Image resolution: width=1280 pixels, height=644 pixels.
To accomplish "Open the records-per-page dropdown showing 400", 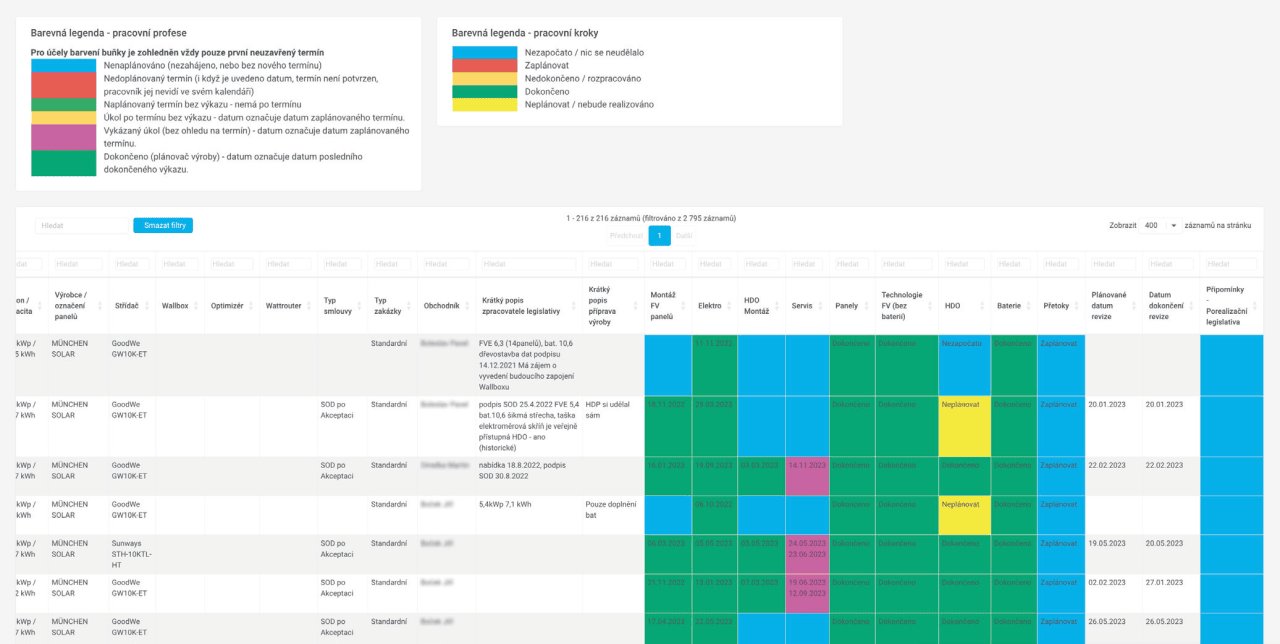I will click(1160, 226).
